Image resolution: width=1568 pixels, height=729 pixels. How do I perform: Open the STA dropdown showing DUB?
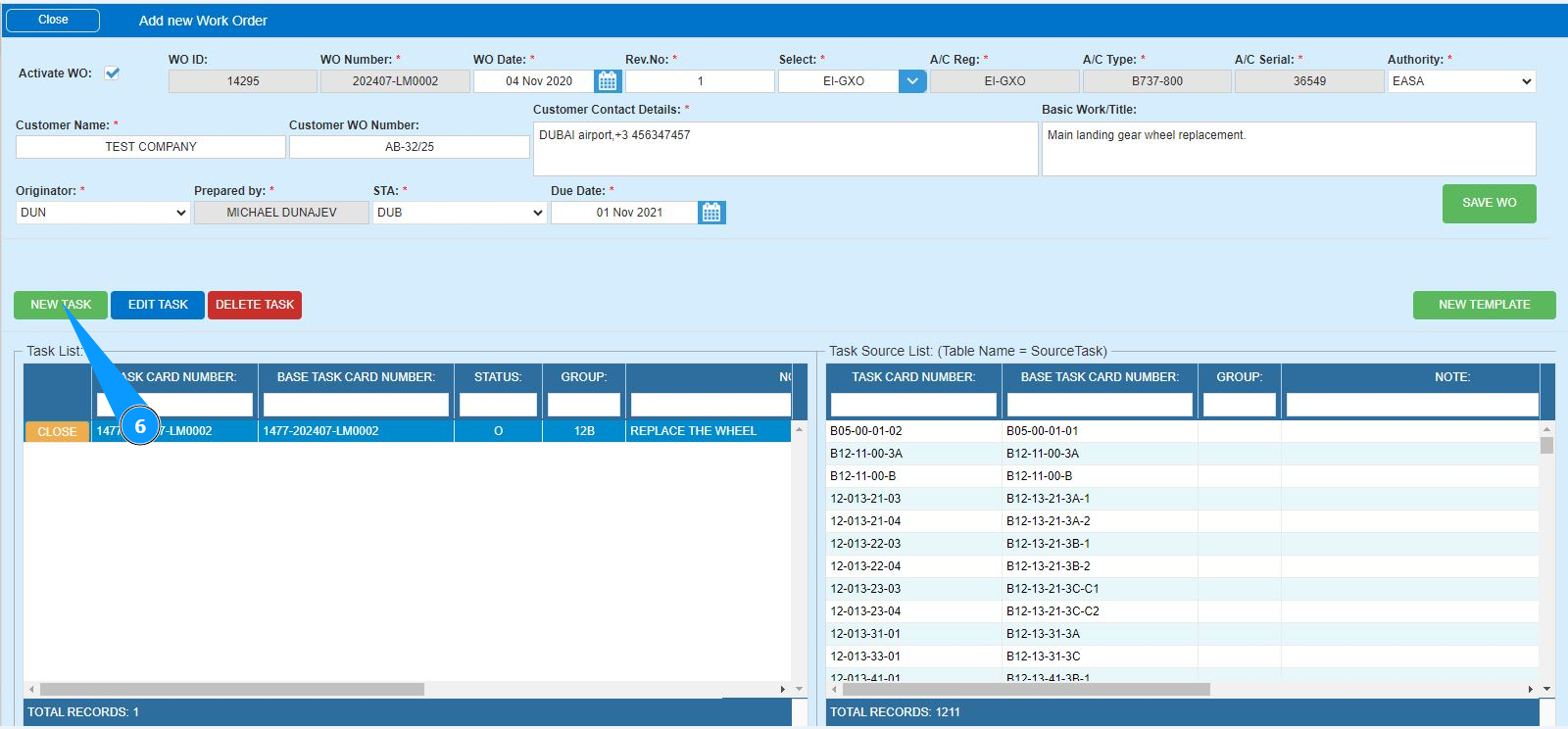(460, 213)
